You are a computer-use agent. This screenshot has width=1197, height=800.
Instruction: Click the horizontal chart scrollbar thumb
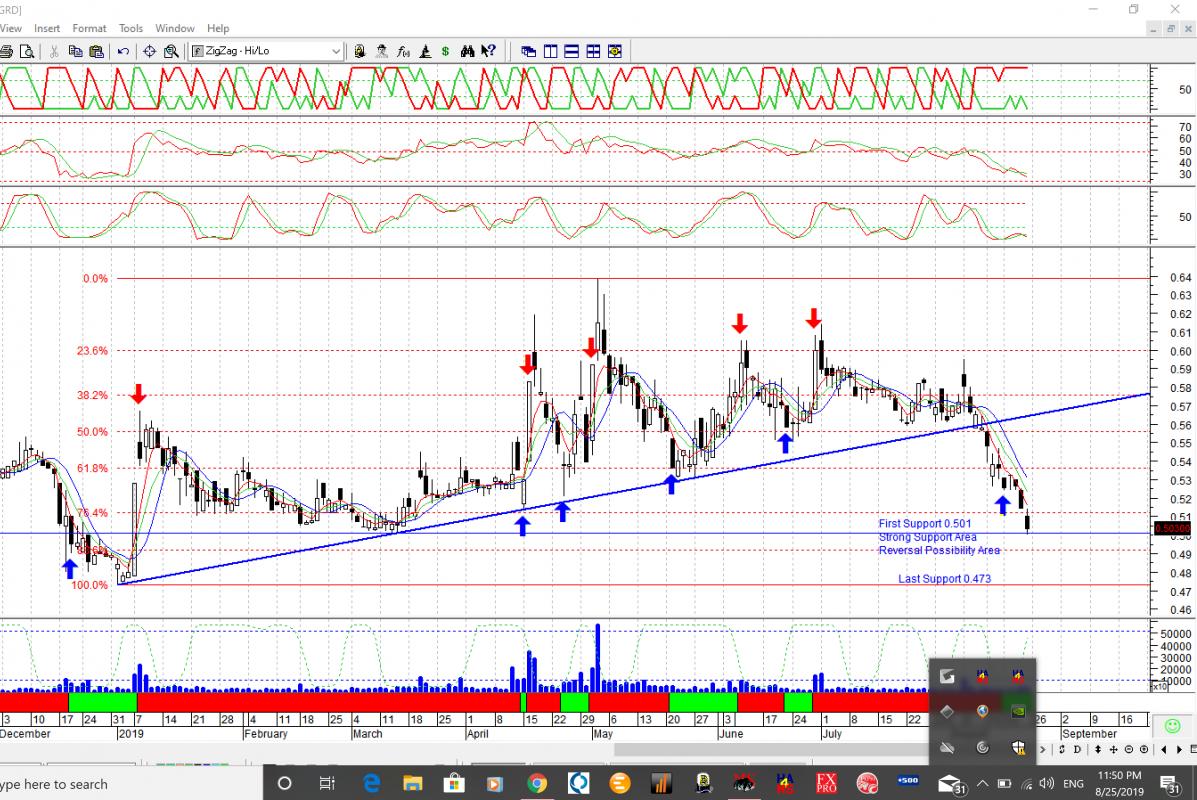[x=771, y=750]
